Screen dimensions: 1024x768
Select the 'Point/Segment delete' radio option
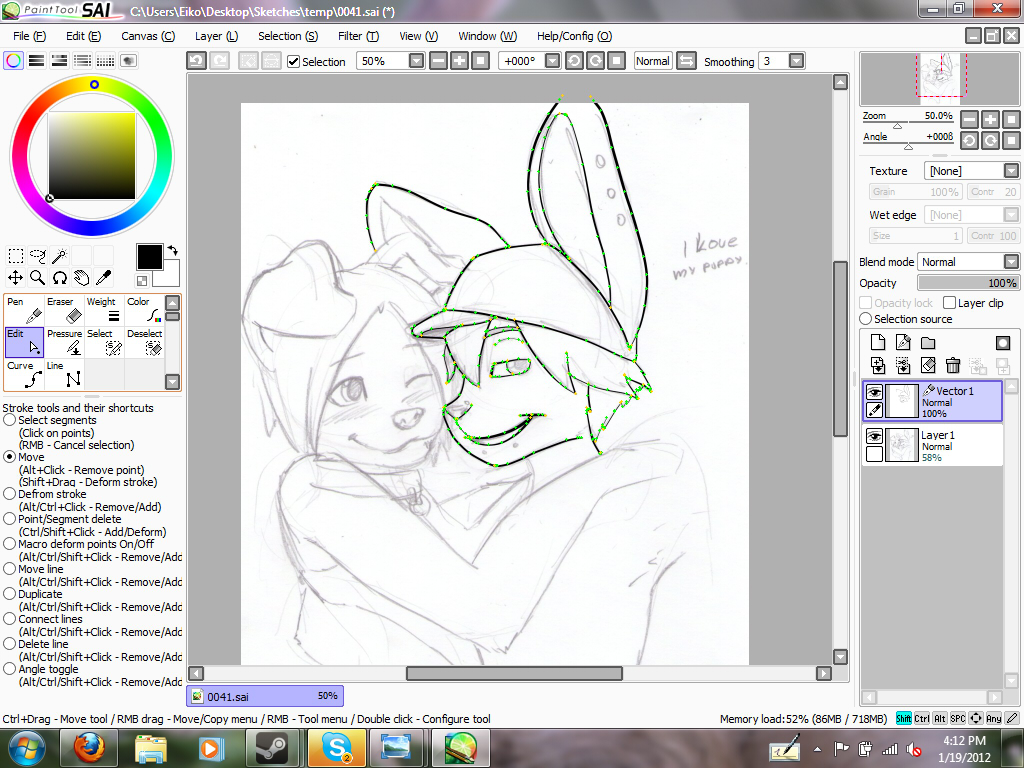(x=10, y=519)
